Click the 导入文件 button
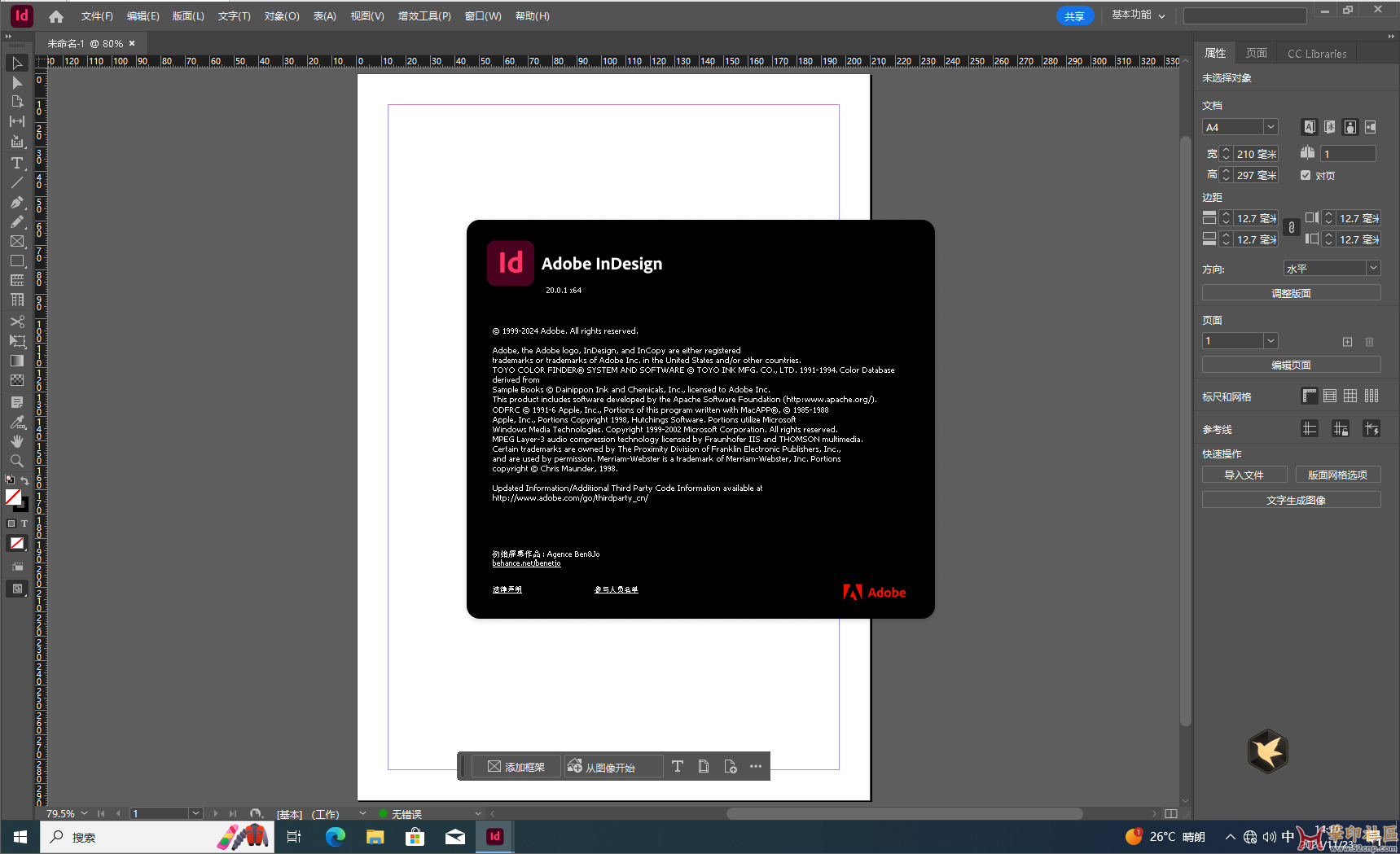Image resolution: width=1400 pixels, height=854 pixels. [1244, 475]
